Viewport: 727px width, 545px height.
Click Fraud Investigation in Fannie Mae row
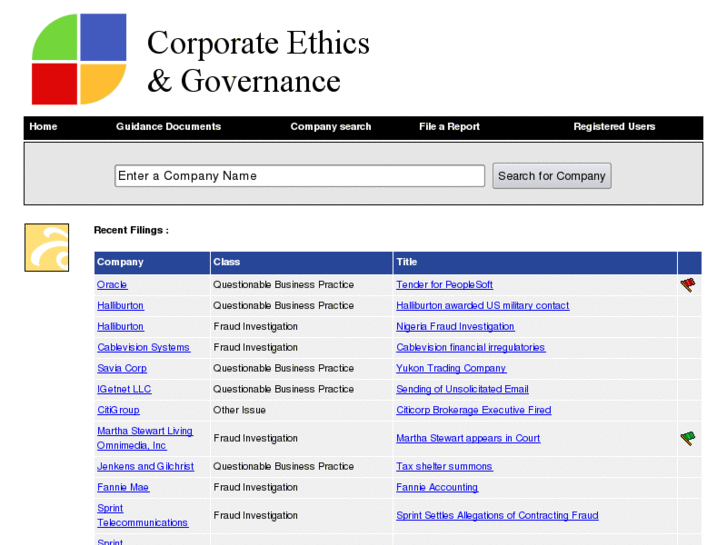pyautogui.click(x=255, y=487)
